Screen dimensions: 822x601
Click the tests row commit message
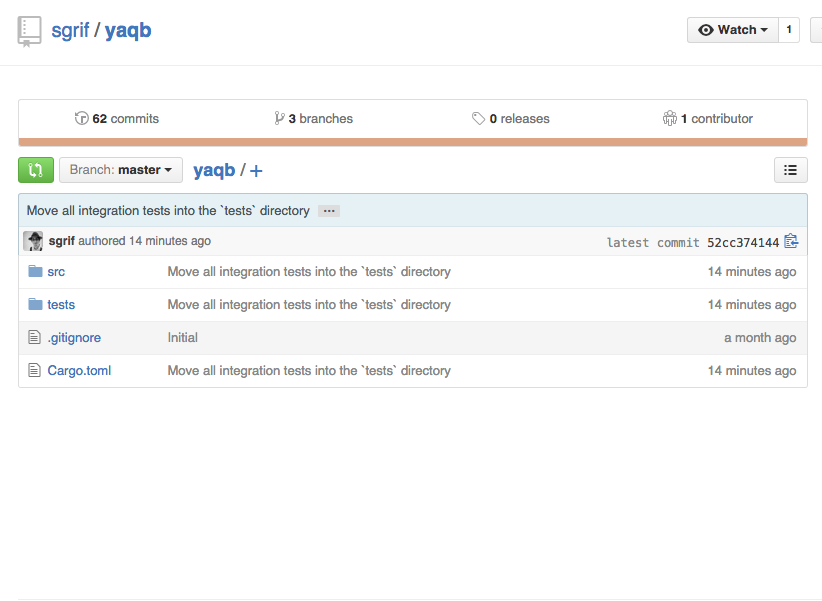click(309, 305)
